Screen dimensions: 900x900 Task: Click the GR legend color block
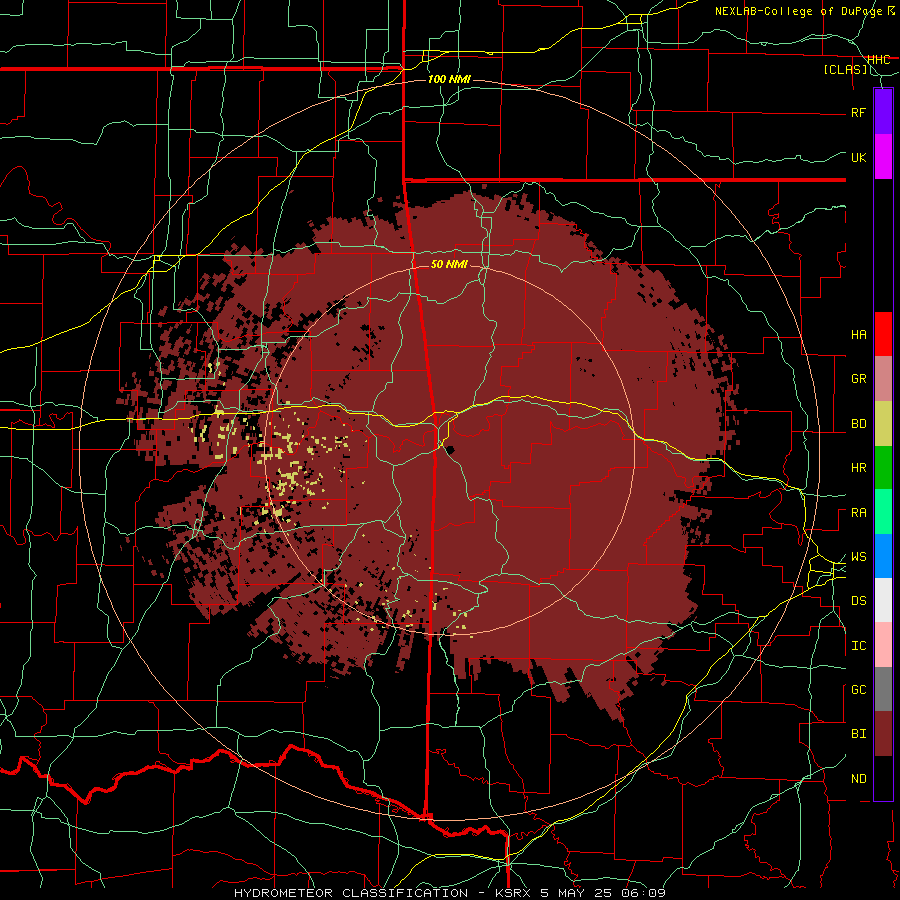pos(883,379)
